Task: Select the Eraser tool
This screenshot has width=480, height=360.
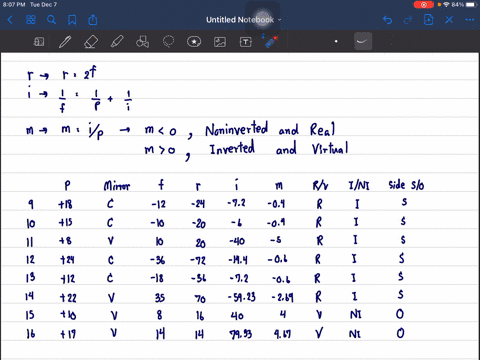Action: 91,42
